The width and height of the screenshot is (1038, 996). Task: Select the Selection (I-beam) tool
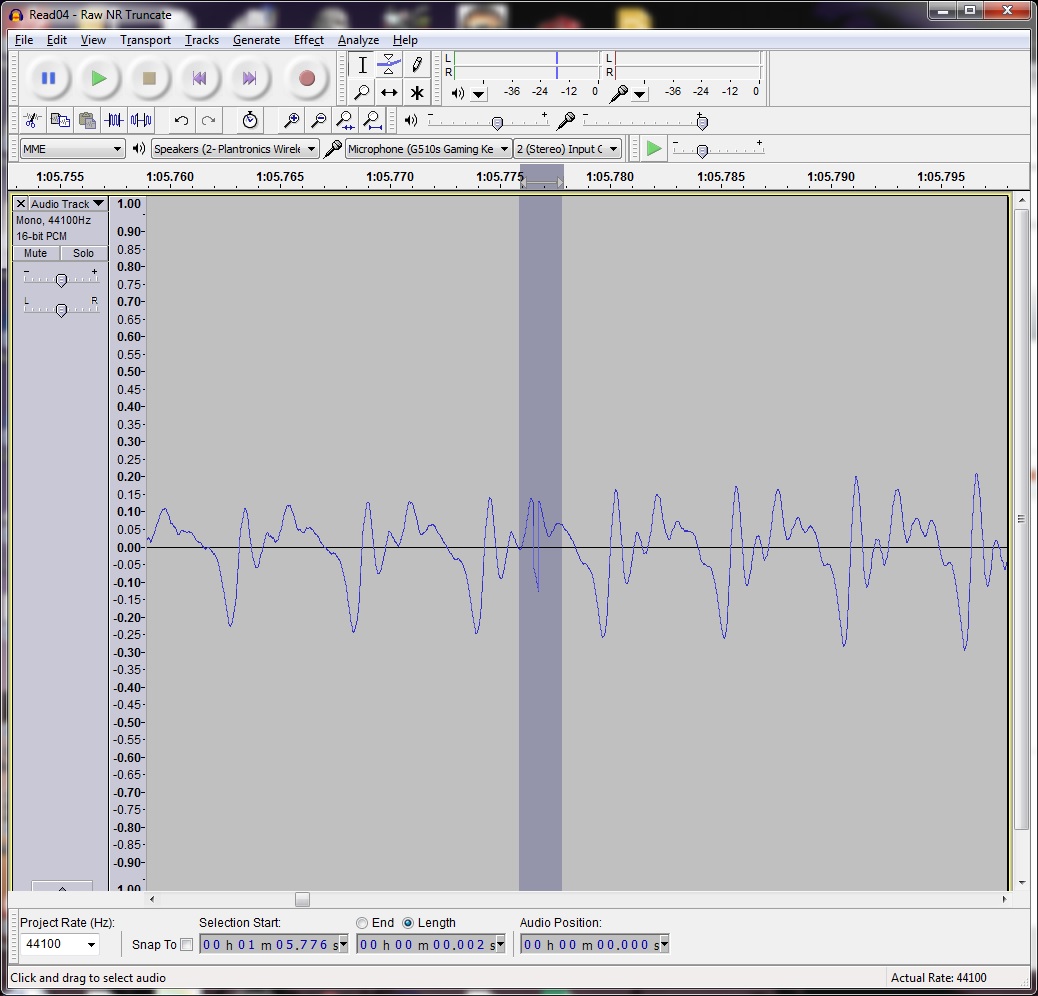click(362, 65)
